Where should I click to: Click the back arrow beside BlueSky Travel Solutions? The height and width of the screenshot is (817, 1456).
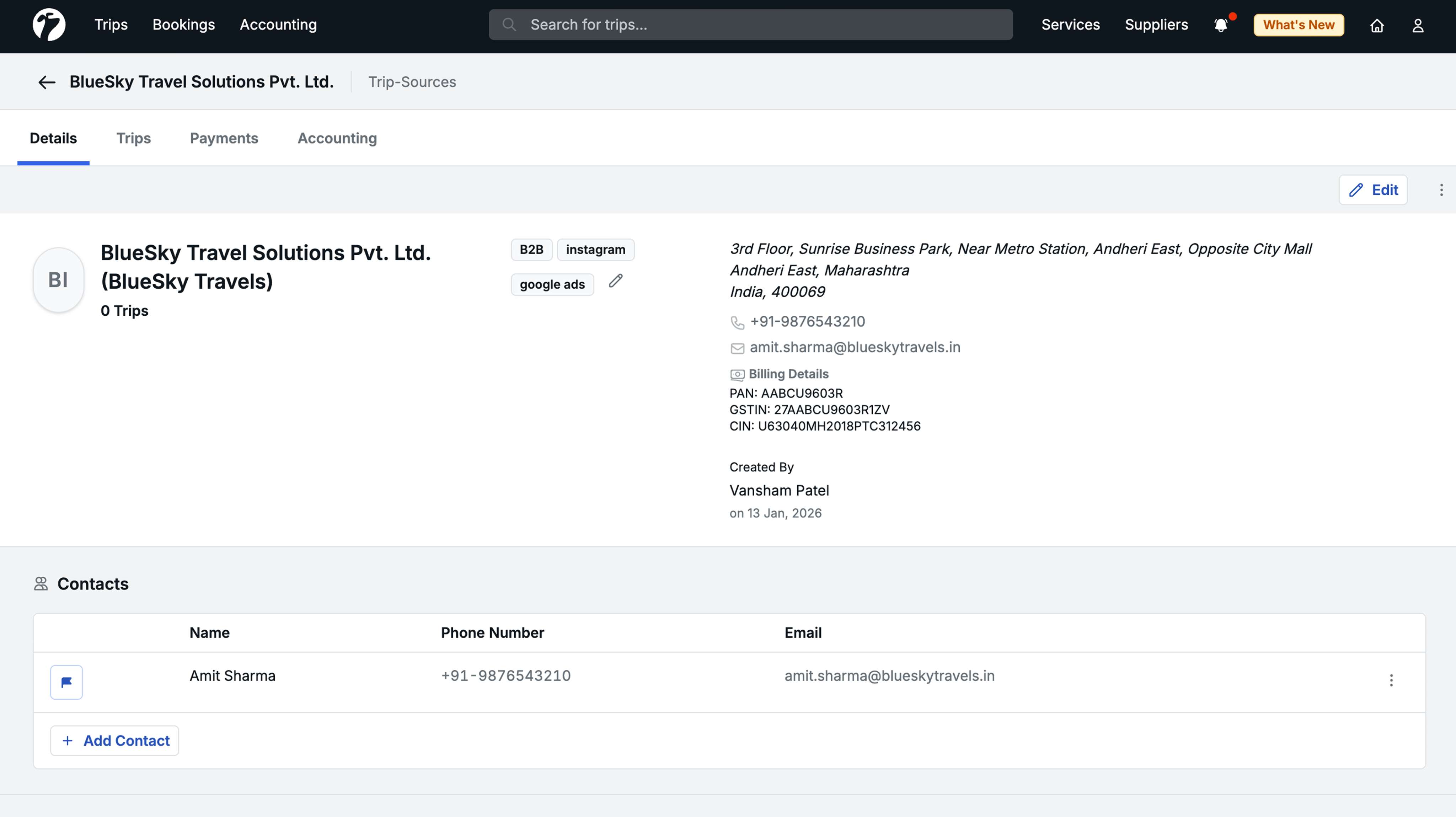click(46, 82)
